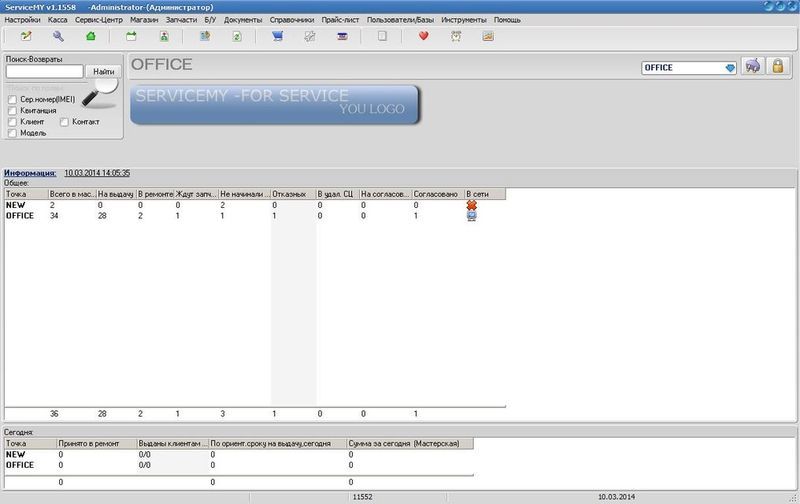Click the В сети column header
Image resolution: width=800 pixels, height=504 pixels.
(x=485, y=194)
